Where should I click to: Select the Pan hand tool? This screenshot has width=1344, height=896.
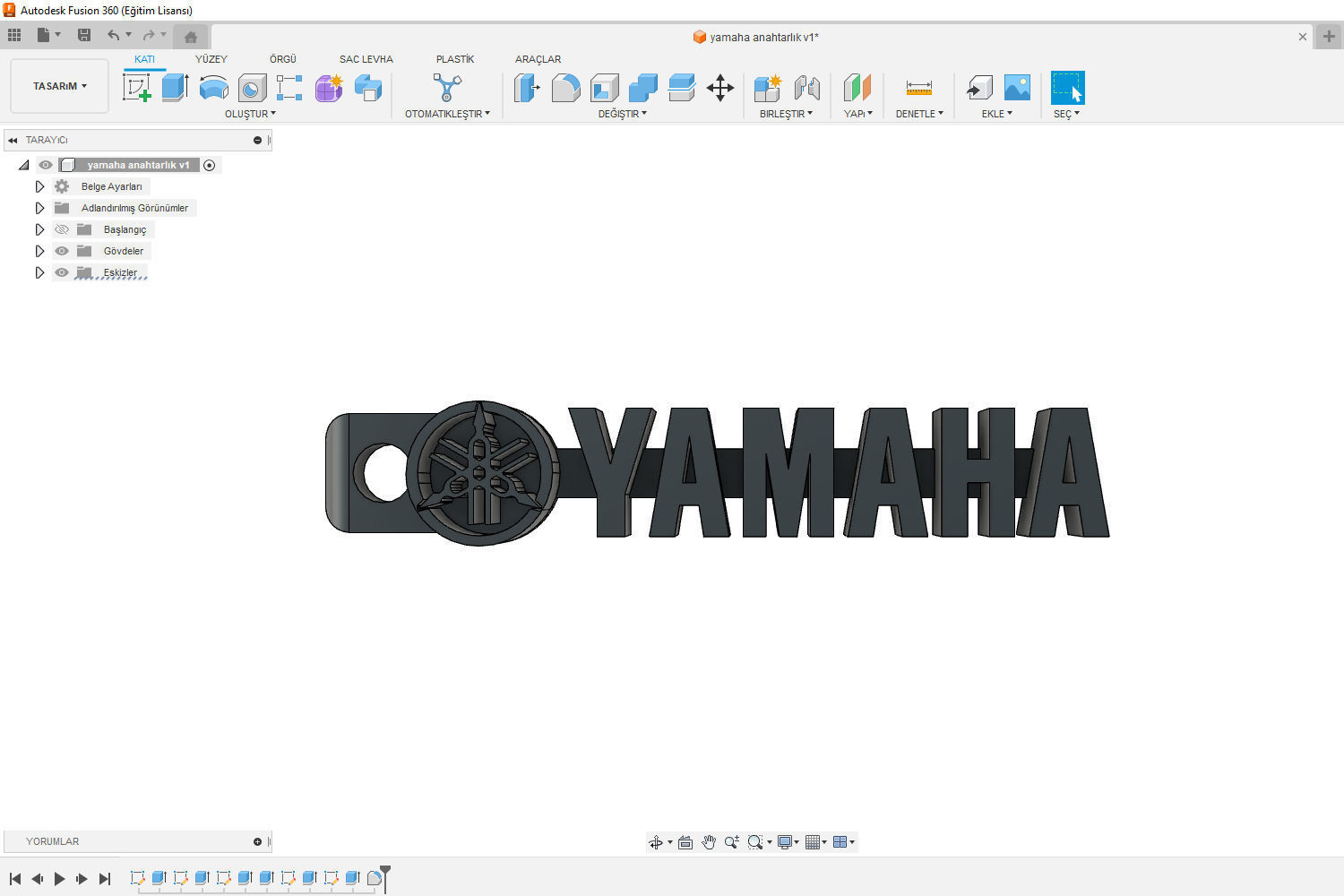tap(709, 842)
